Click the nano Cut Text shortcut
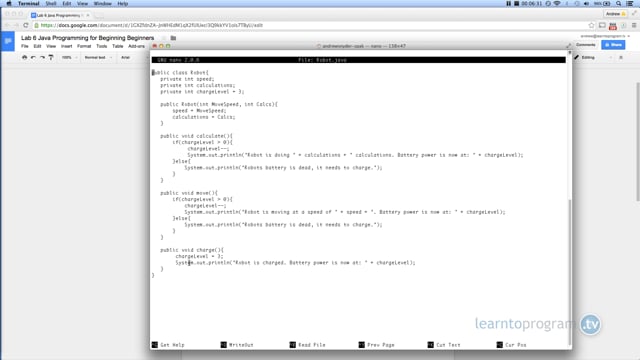The width and height of the screenshot is (640, 360). click(444, 345)
